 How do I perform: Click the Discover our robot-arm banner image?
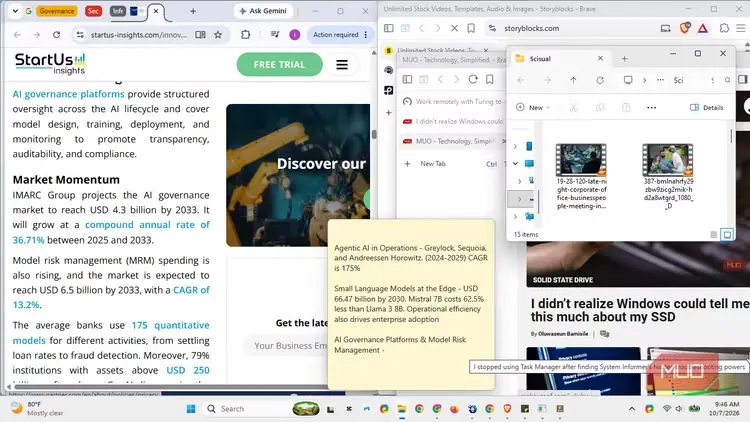click(298, 175)
